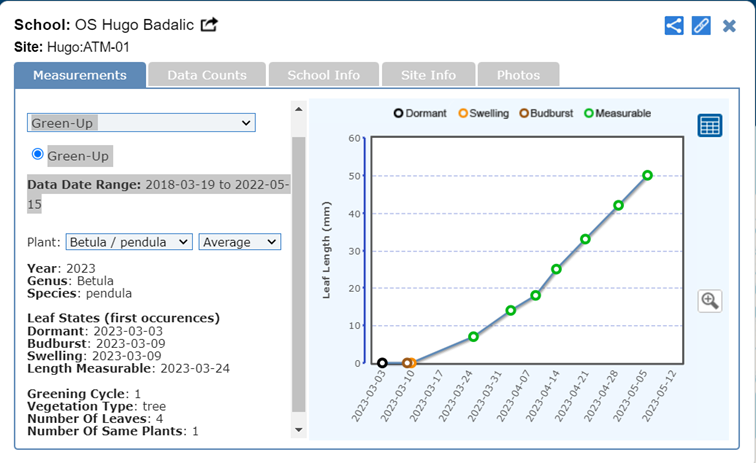Go to the Site Info tab
This screenshot has height=463, width=756.
click(x=428, y=75)
